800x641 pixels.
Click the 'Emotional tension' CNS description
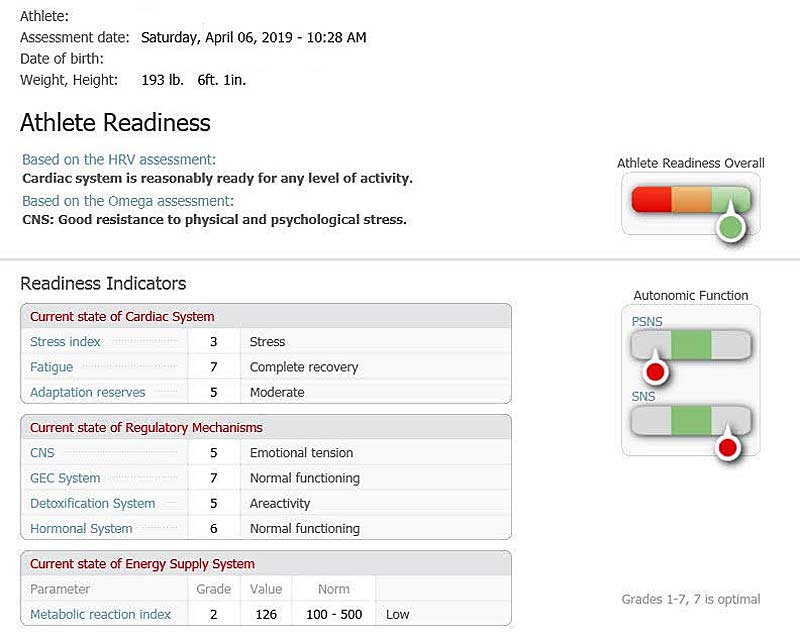coord(302,453)
